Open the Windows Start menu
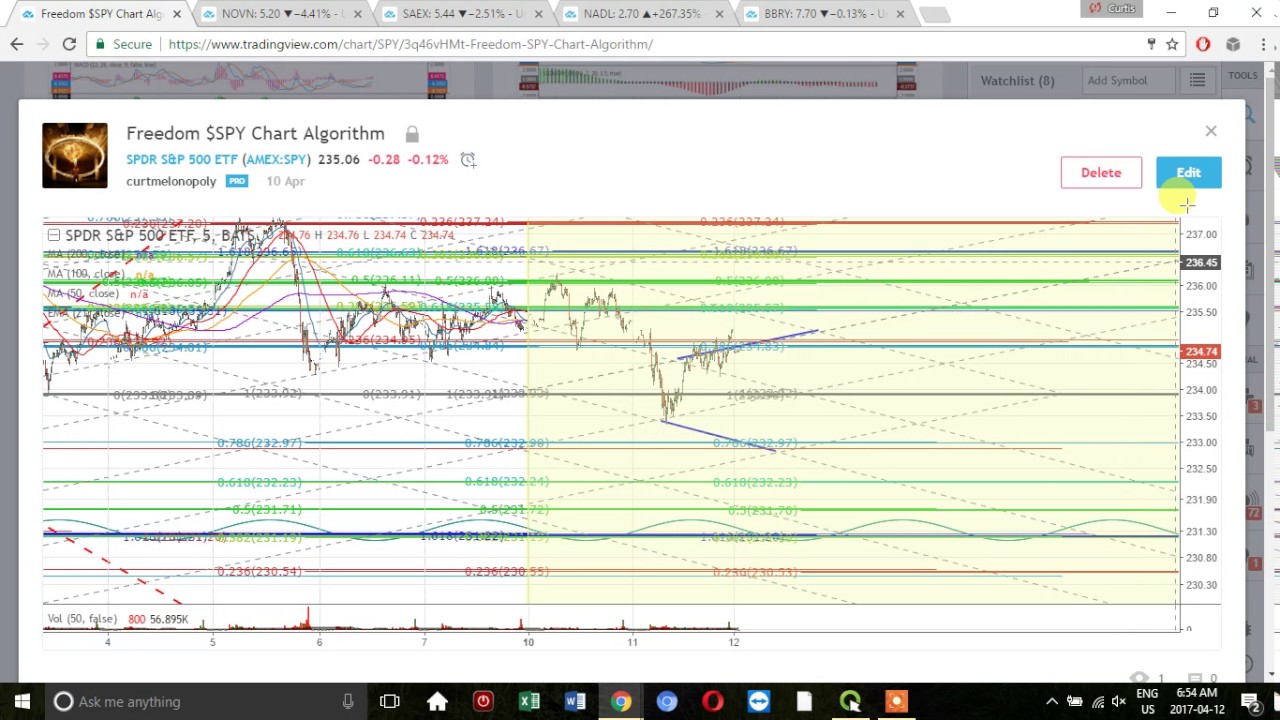Screen dimensions: 1280x720 [x=22, y=701]
